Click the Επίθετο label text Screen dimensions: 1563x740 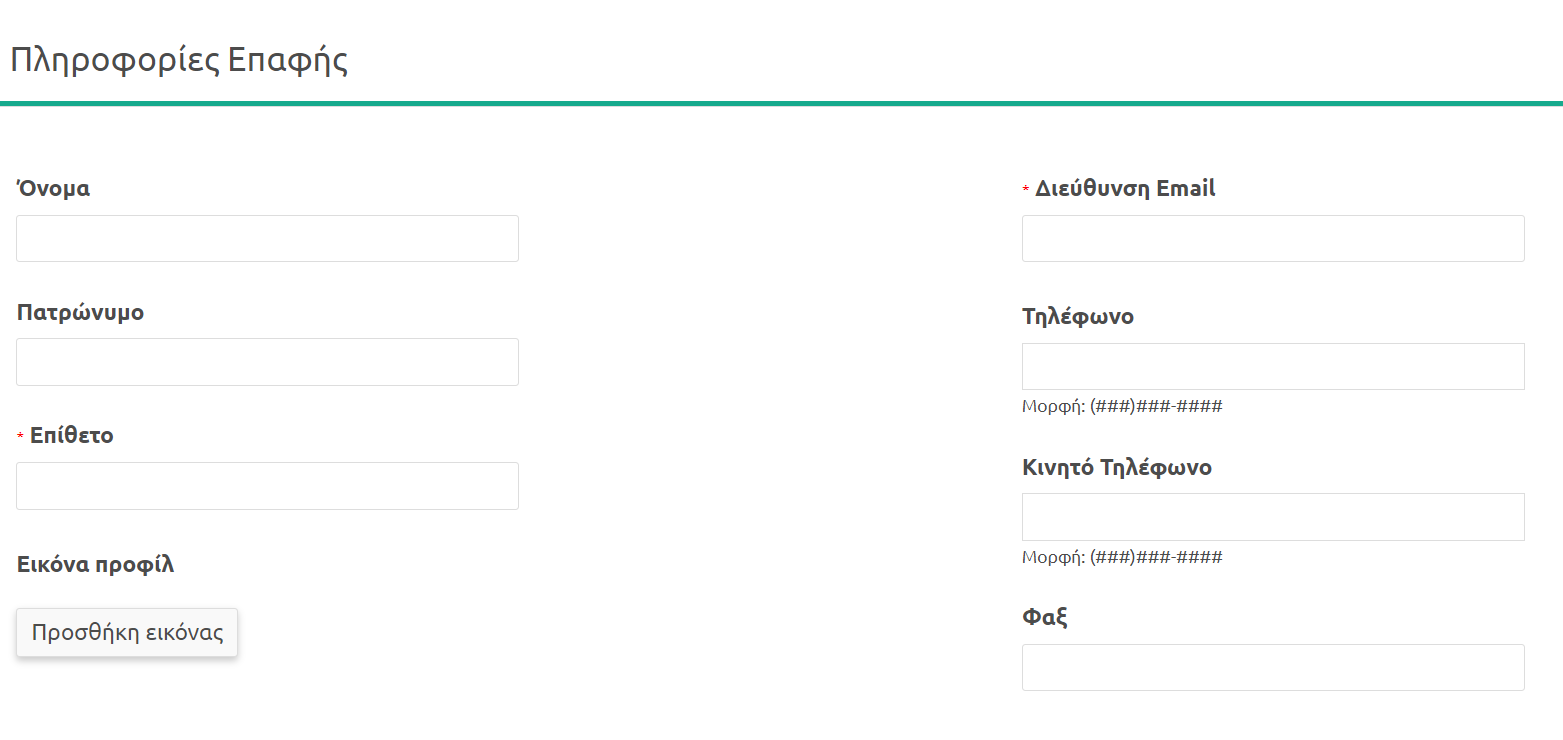tap(72, 436)
